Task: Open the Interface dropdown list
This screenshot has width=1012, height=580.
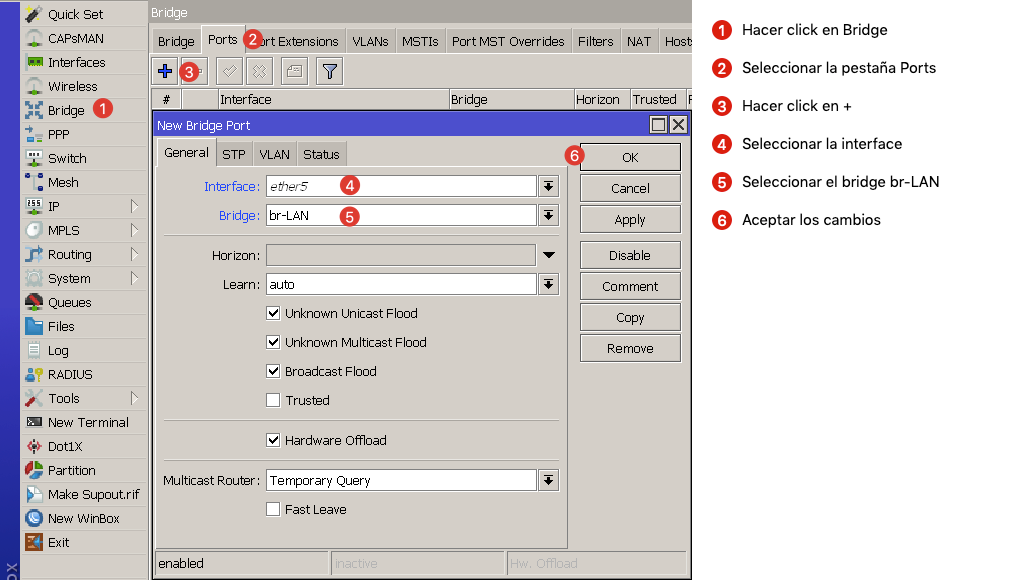Action: click(548, 186)
